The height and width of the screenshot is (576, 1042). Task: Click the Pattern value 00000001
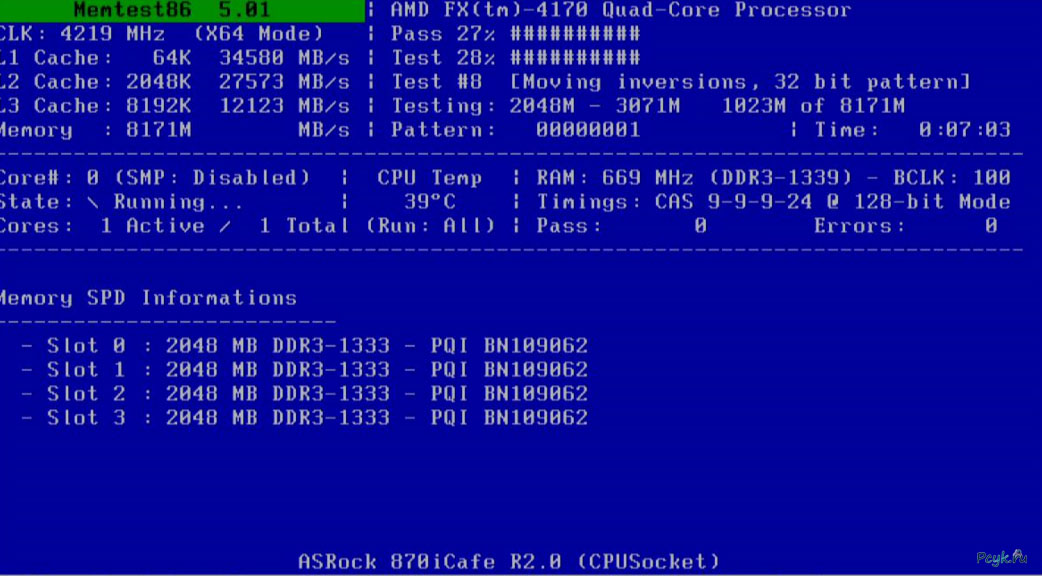(587, 130)
